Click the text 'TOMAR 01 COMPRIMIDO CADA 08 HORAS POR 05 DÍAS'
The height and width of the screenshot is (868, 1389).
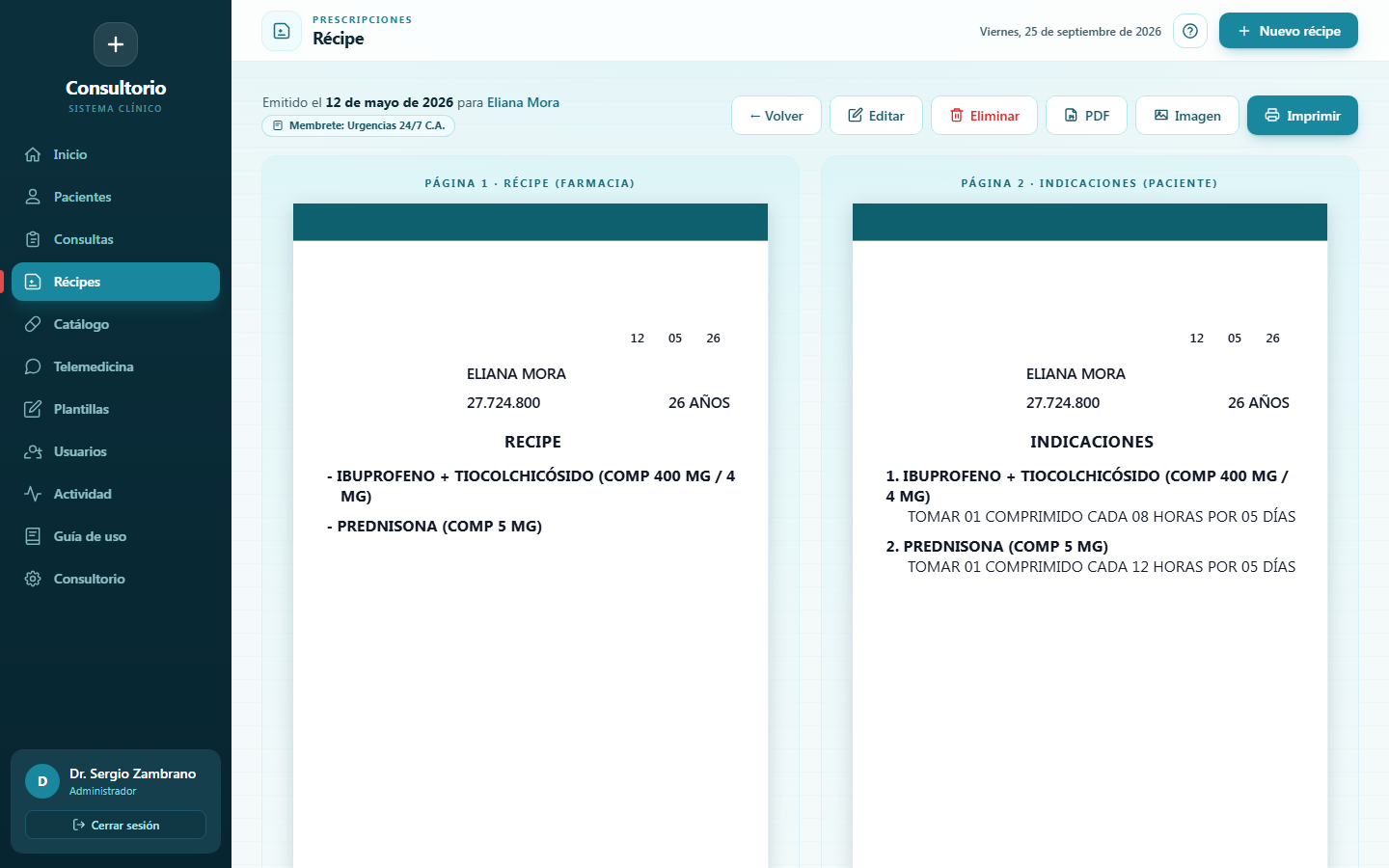click(1102, 516)
